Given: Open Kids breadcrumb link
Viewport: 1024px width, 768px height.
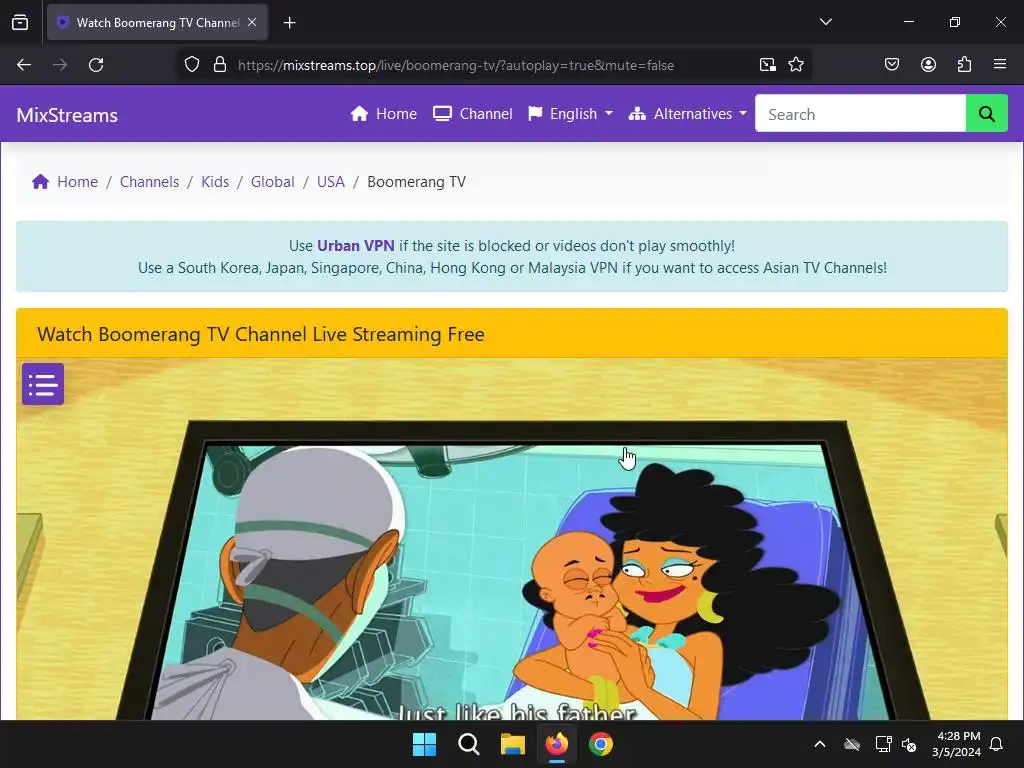Looking at the screenshot, I should 215,182.
